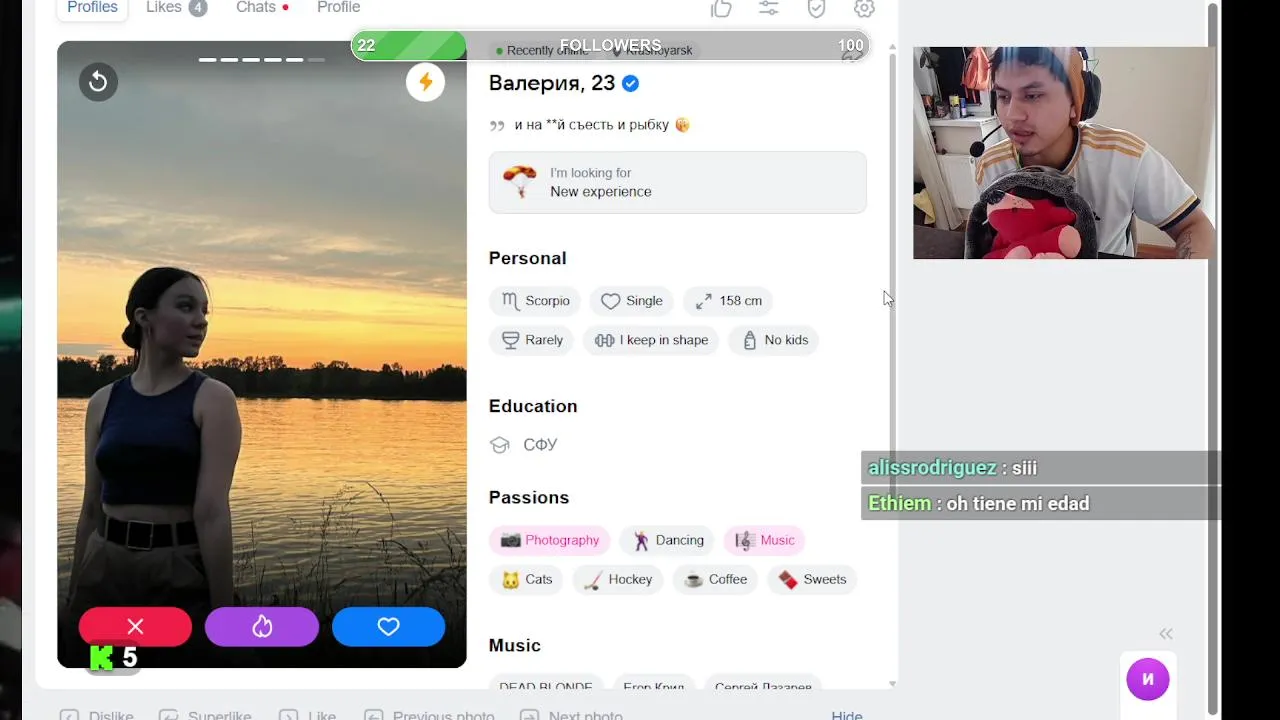Select the Dancing passion tag
1280x720 pixels.
click(x=668, y=540)
